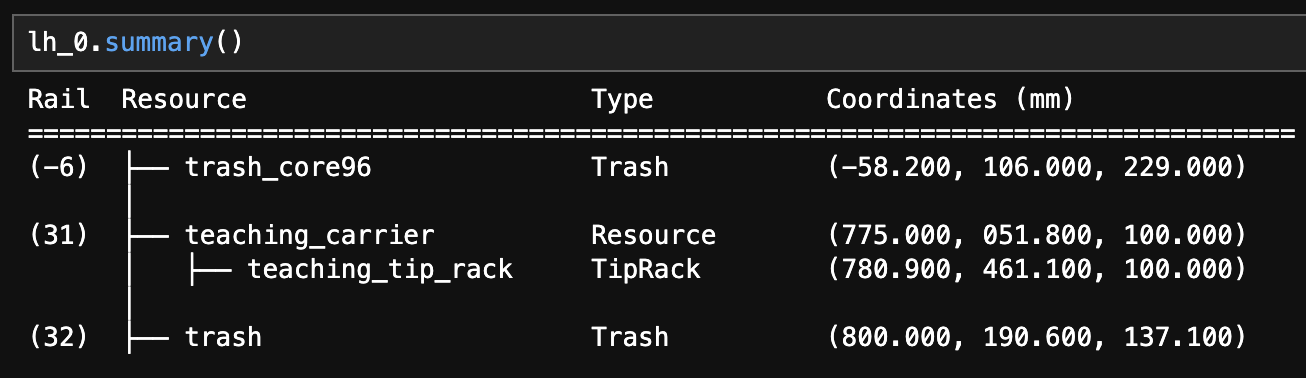Click the coordinates of teaching_tip_rack

tap(1036, 269)
